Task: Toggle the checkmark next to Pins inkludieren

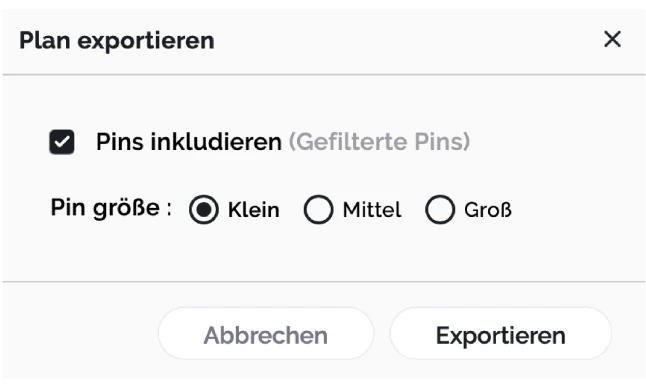Action: click(x=62, y=142)
